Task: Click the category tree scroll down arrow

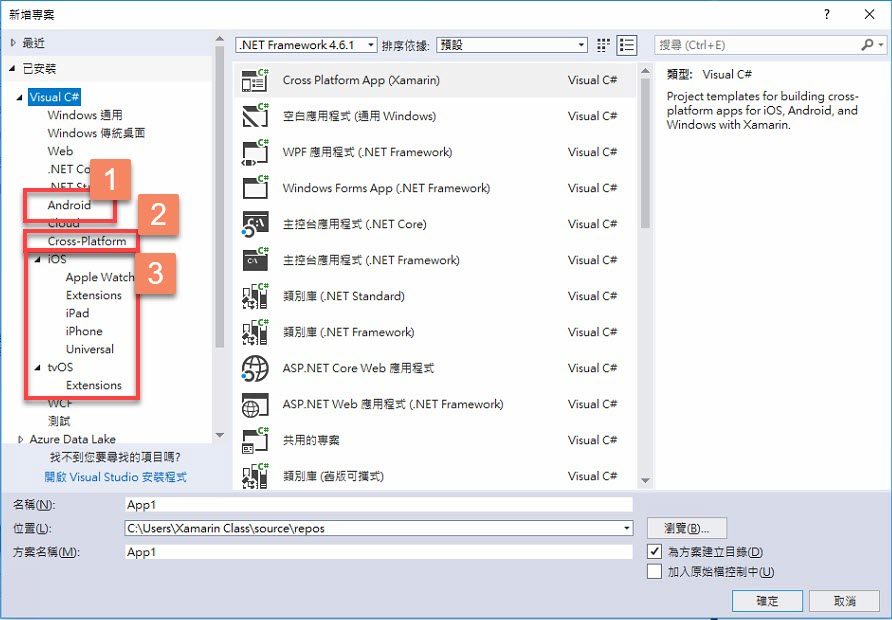Action: click(x=220, y=436)
